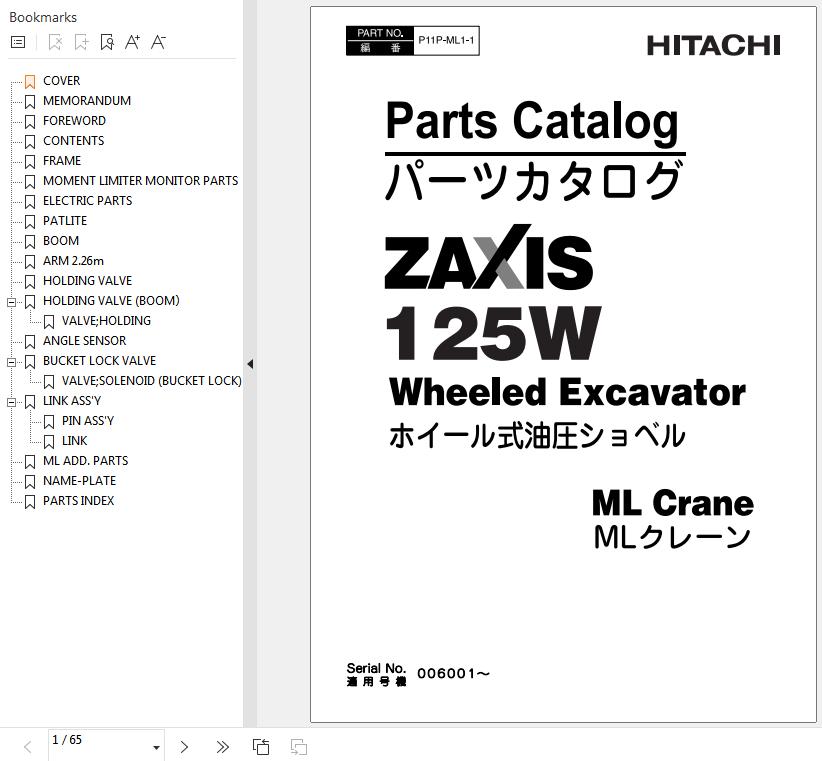Image resolution: width=822 pixels, height=761 pixels.
Task: Click the rotate page view icon
Action: pyautogui.click(x=261, y=747)
